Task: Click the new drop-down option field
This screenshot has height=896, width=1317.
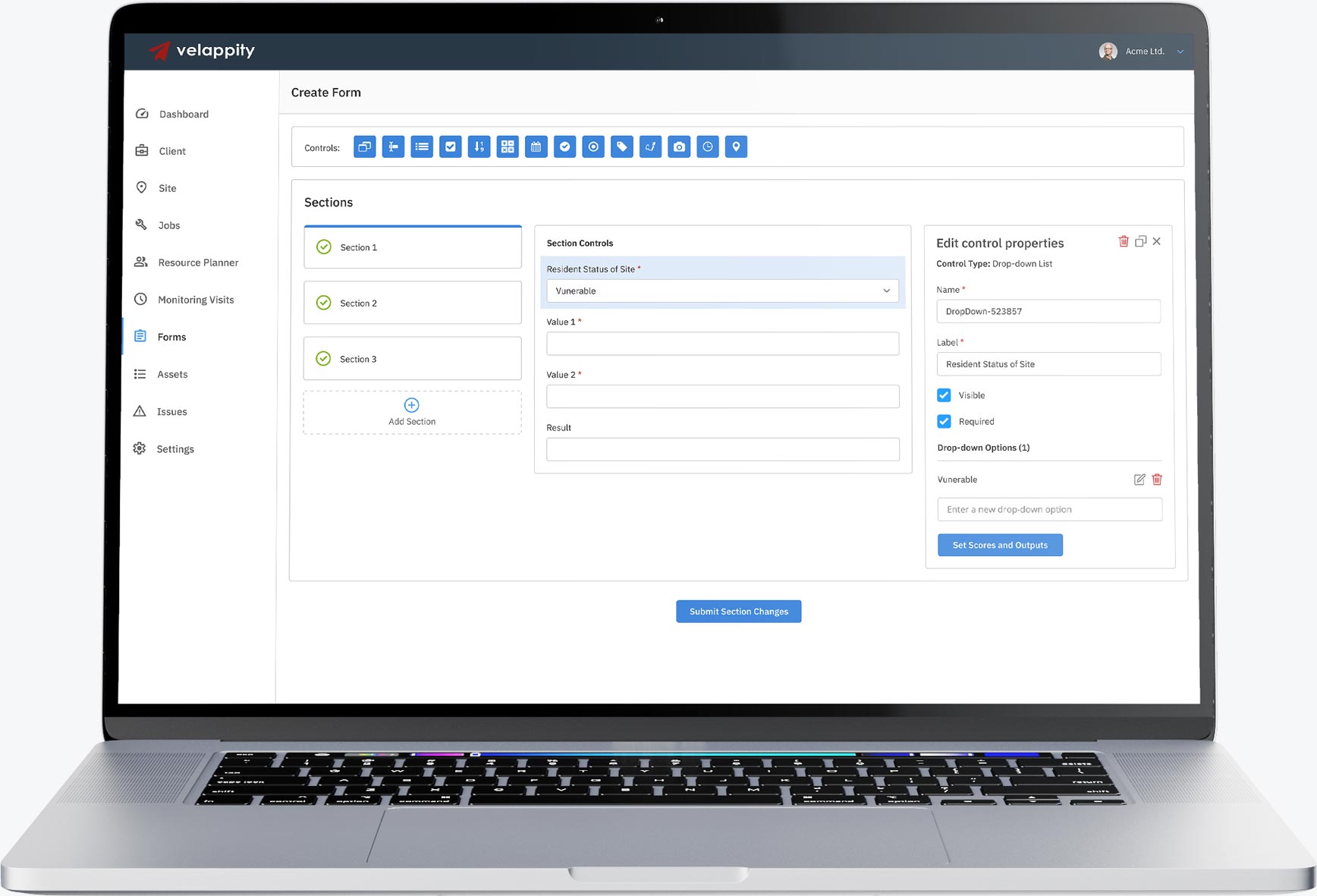Action: (1049, 510)
